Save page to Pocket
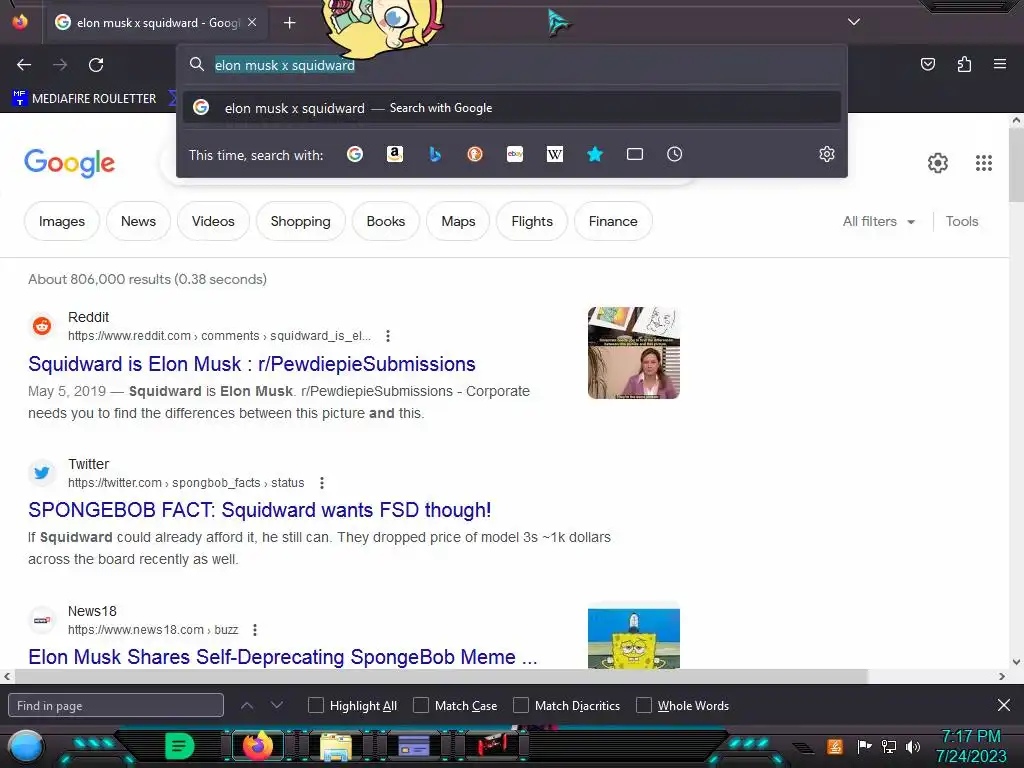Image resolution: width=1024 pixels, height=768 pixels. (927, 64)
